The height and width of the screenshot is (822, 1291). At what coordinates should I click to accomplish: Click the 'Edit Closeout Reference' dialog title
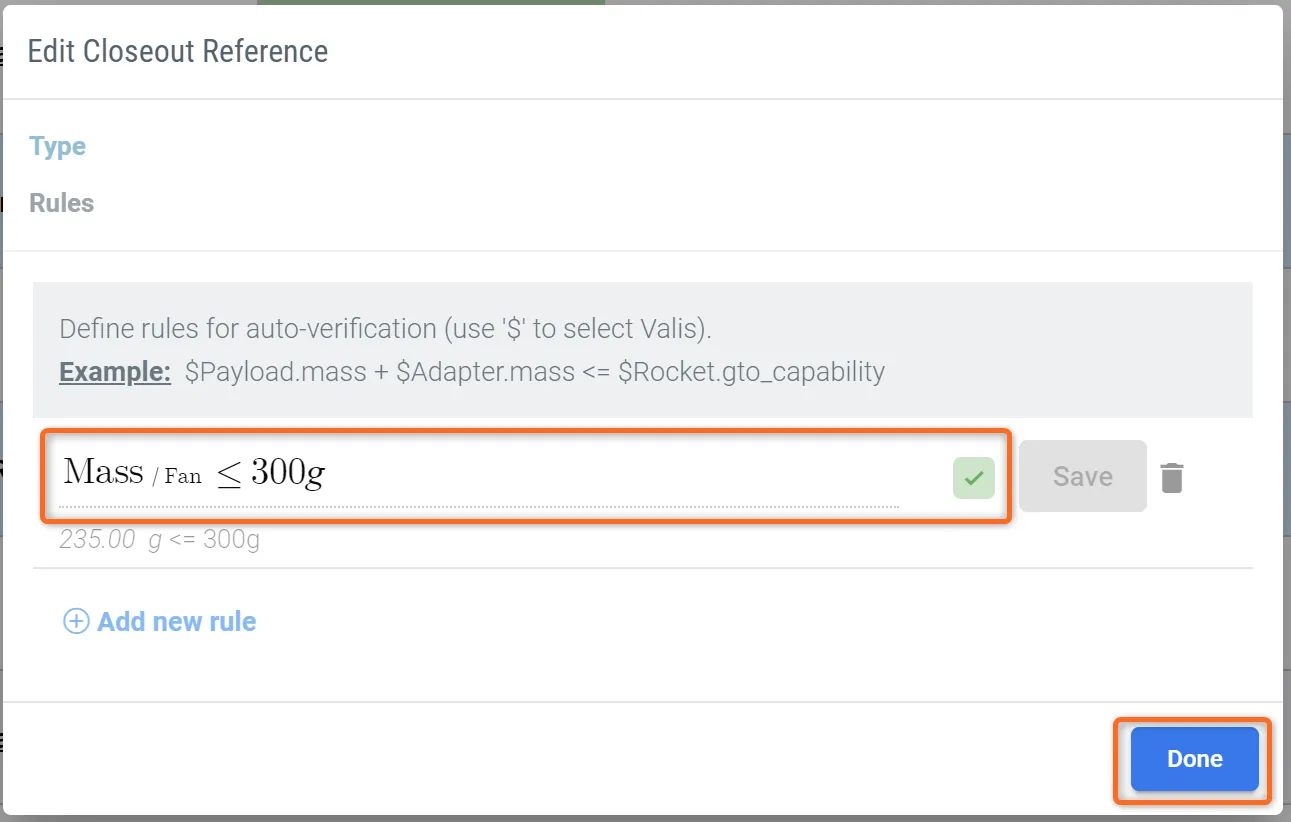pyautogui.click(x=177, y=51)
